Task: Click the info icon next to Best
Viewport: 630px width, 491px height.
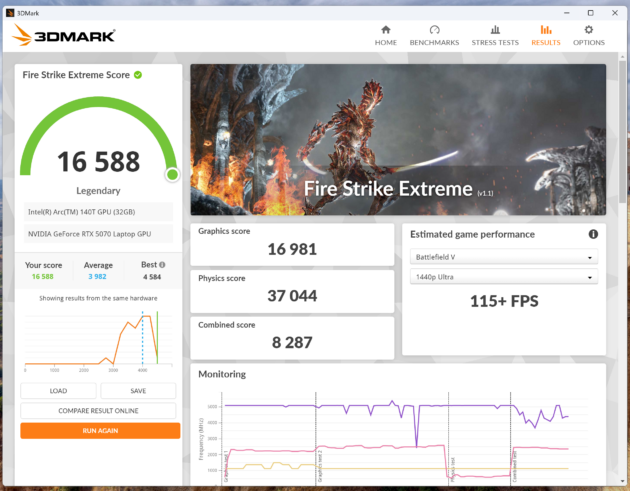Action: click(162, 266)
